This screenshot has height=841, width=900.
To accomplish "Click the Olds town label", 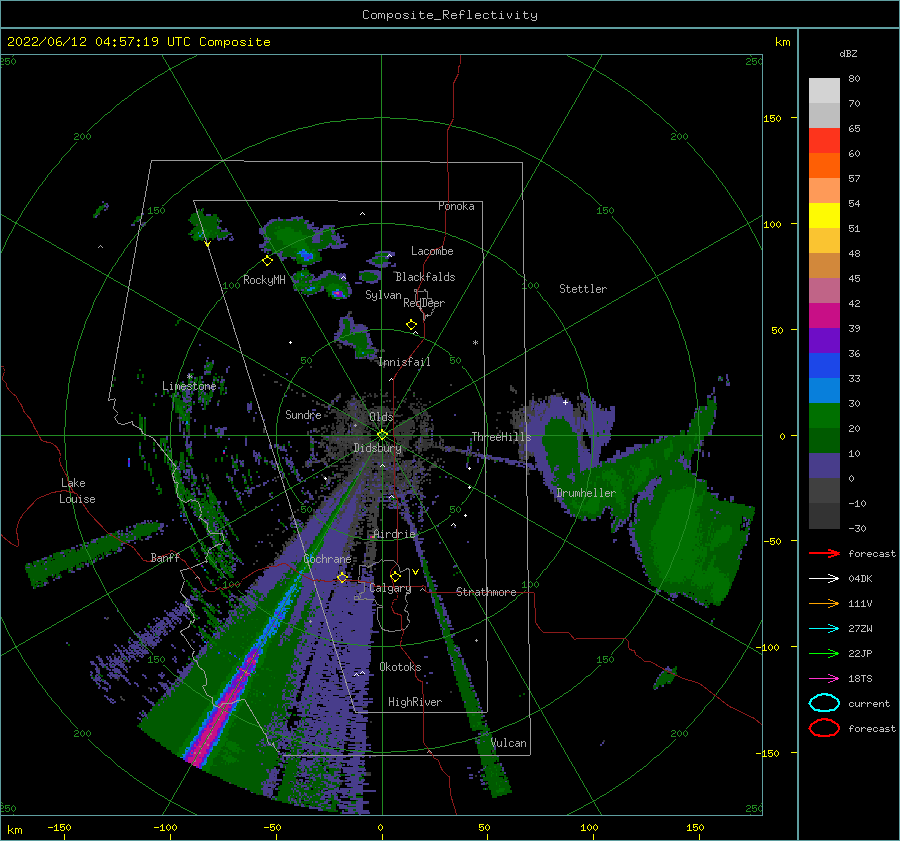I will [381, 416].
